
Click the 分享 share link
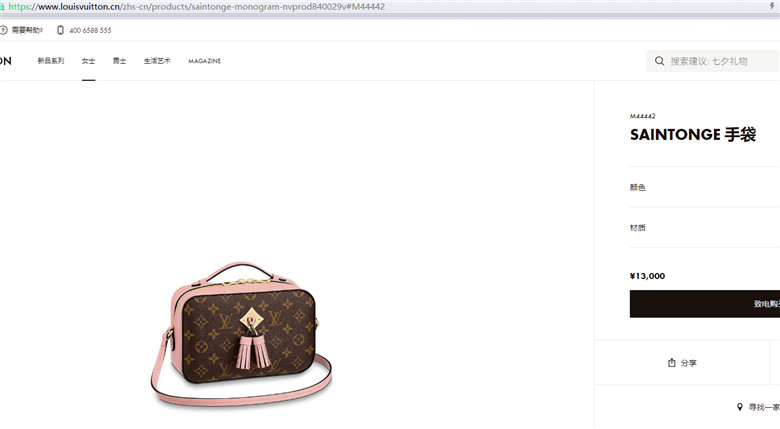pyautogui.click(x=688, y=363)
